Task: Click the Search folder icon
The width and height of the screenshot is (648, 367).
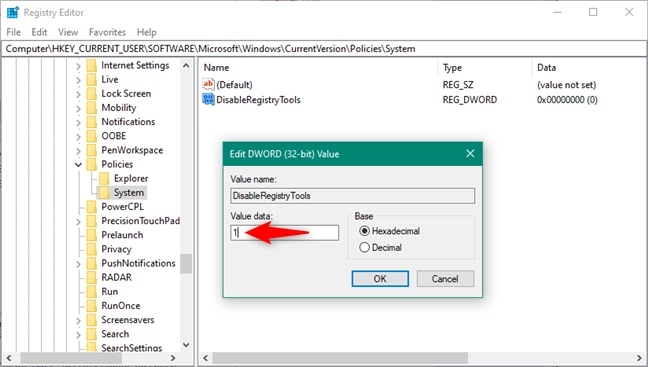Action: point(92,334)
